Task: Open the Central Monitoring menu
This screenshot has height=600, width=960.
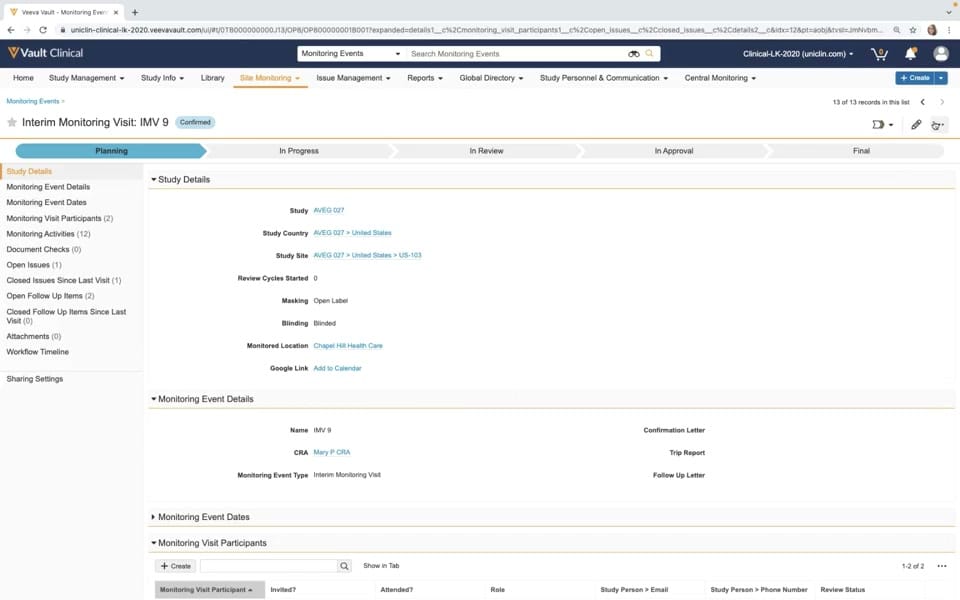Action: 720,78
